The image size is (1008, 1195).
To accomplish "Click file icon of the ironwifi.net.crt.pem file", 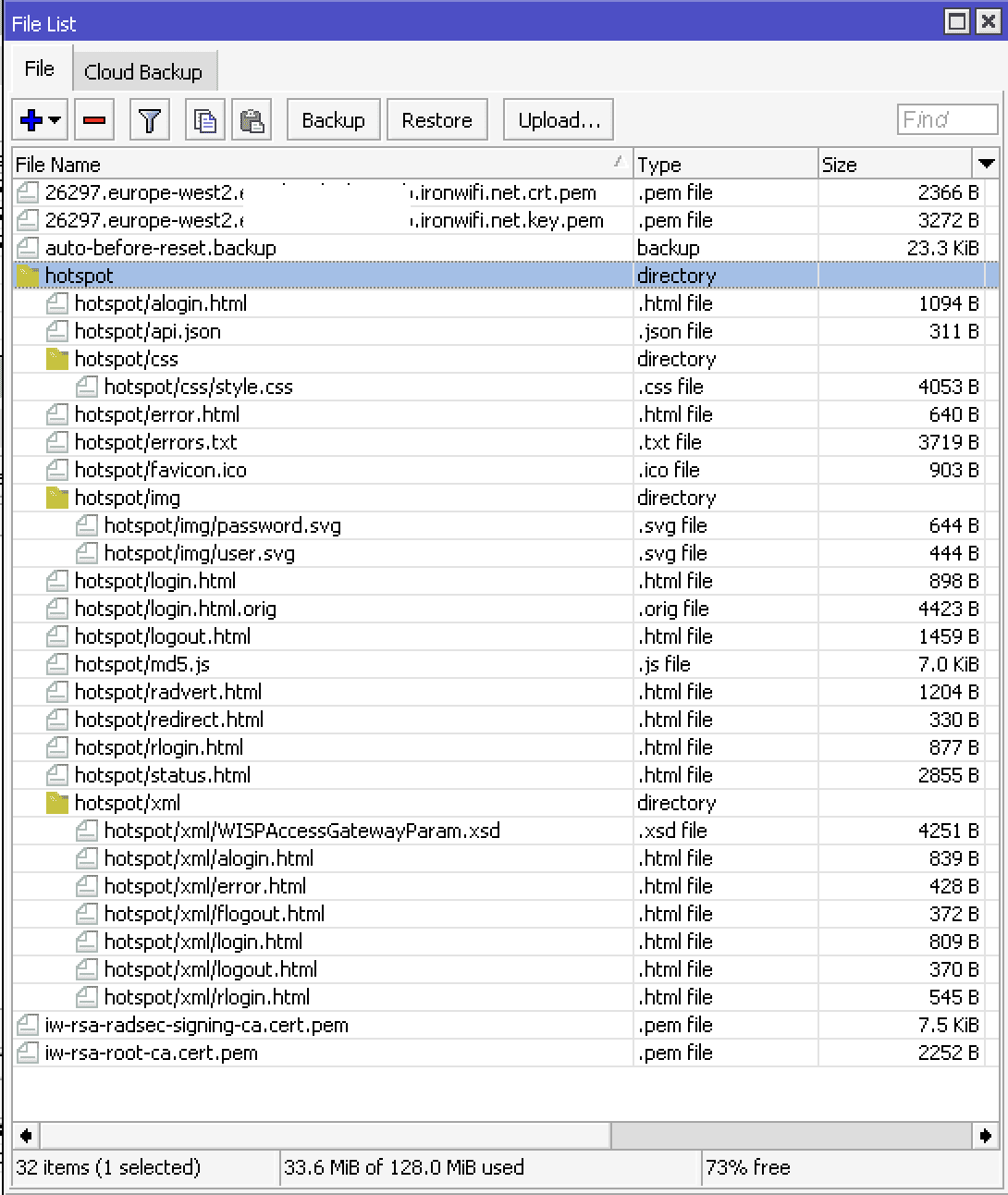I will click(28, 192).
